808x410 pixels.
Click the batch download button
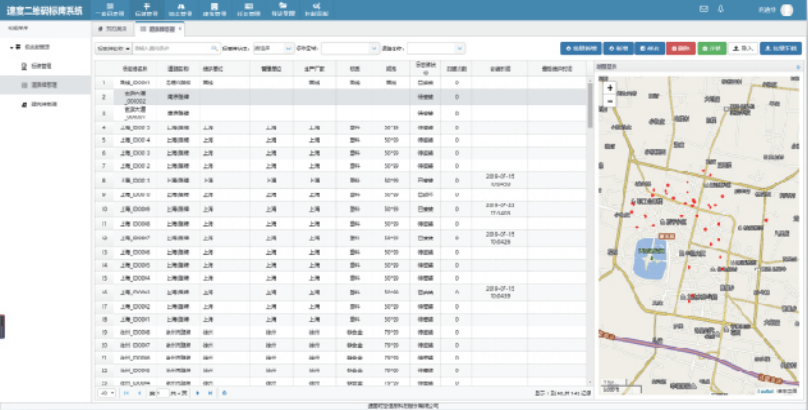coord(780,47)
